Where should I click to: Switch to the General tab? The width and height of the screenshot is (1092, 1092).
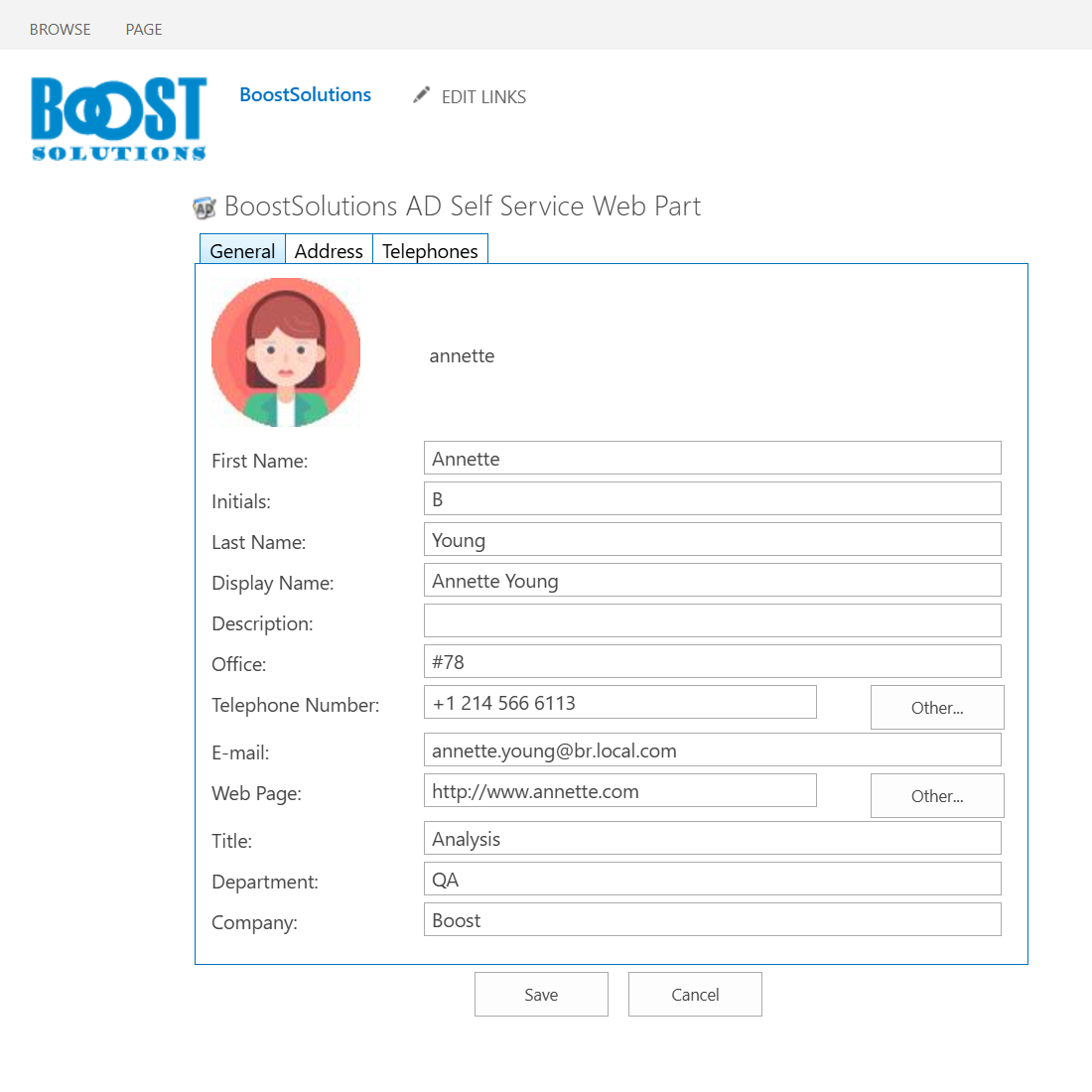click(242, 250)
